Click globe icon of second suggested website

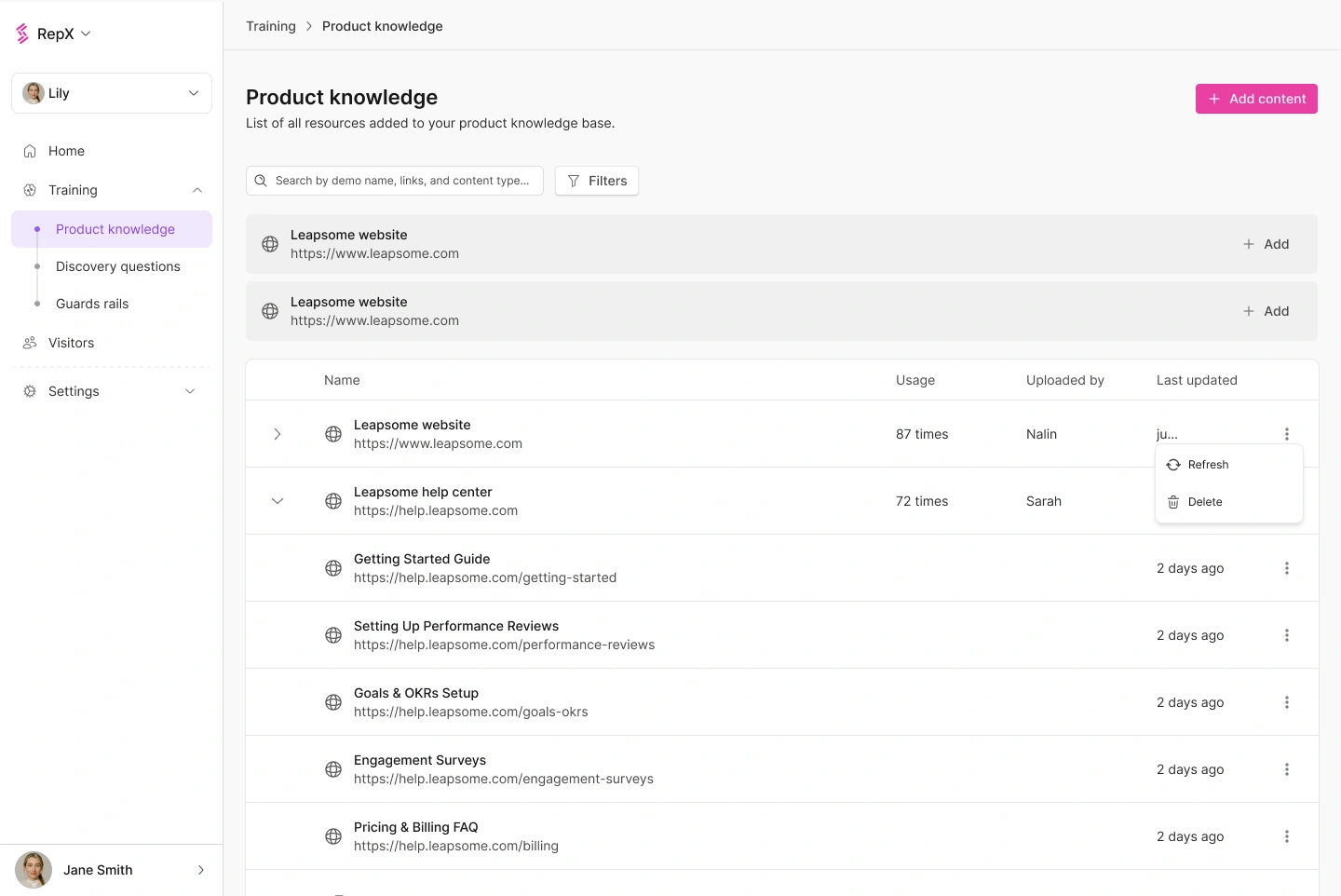[270, 311]
